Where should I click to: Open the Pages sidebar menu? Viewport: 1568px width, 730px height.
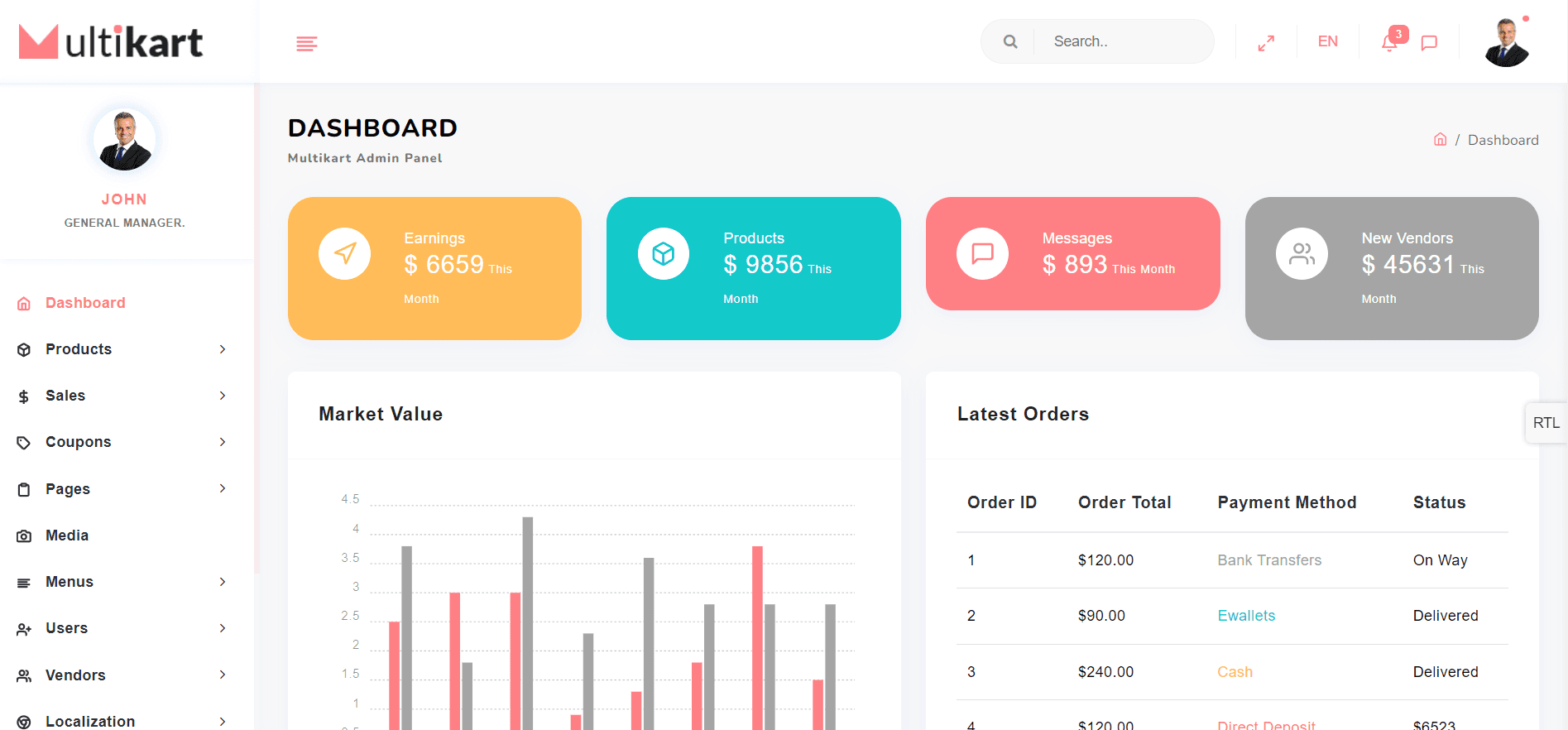pos(68,489)
